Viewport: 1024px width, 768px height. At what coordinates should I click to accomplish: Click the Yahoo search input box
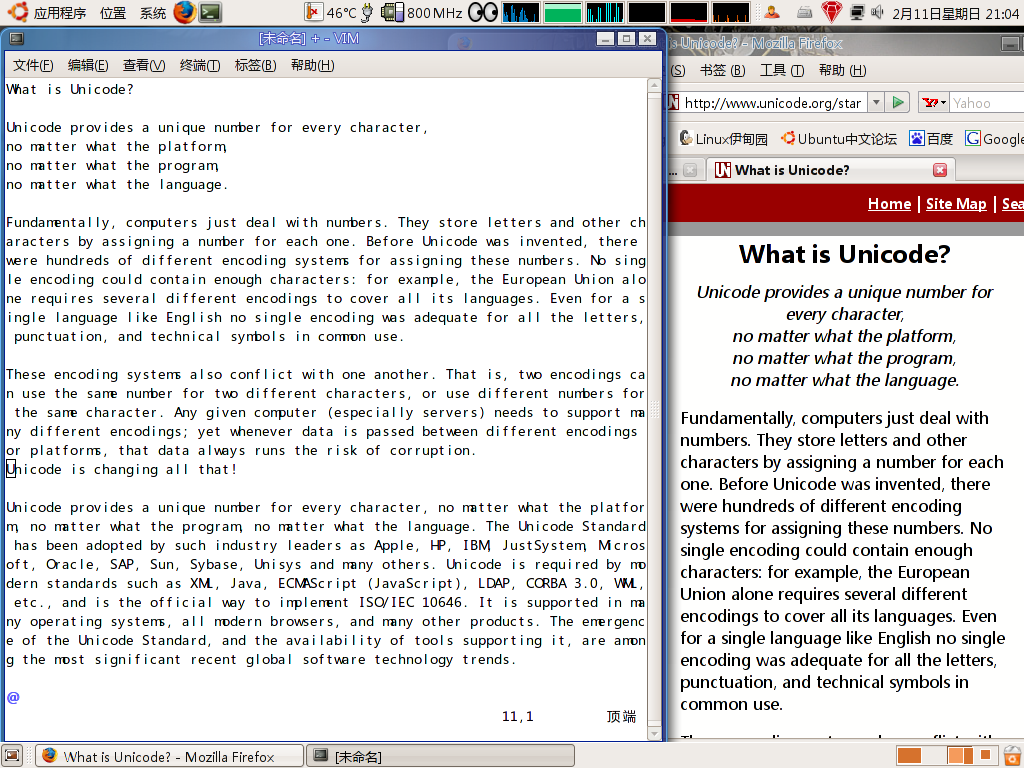pyautogui.click(x=986, y=103)
